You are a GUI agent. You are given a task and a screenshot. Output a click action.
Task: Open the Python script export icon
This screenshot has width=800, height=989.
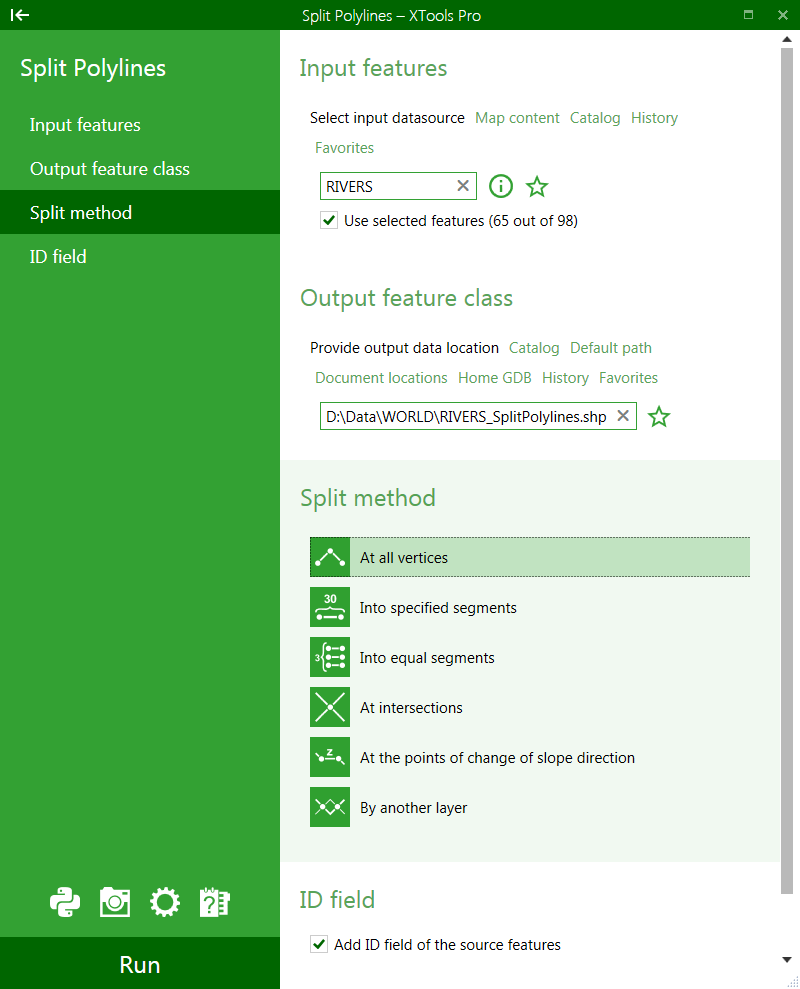tap(65, 902)
